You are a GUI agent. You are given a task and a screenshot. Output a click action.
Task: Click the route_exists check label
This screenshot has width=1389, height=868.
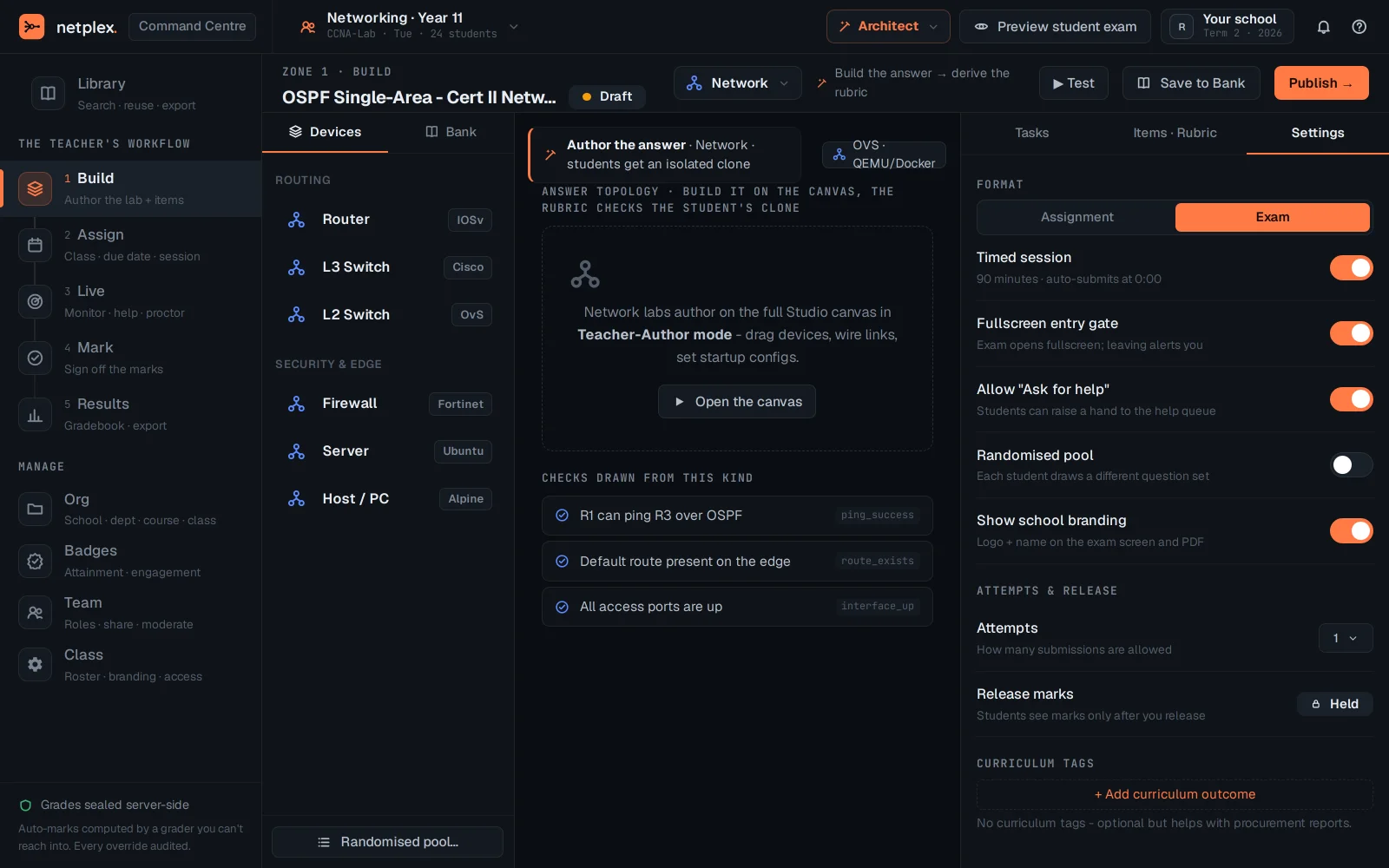[877, 562]
